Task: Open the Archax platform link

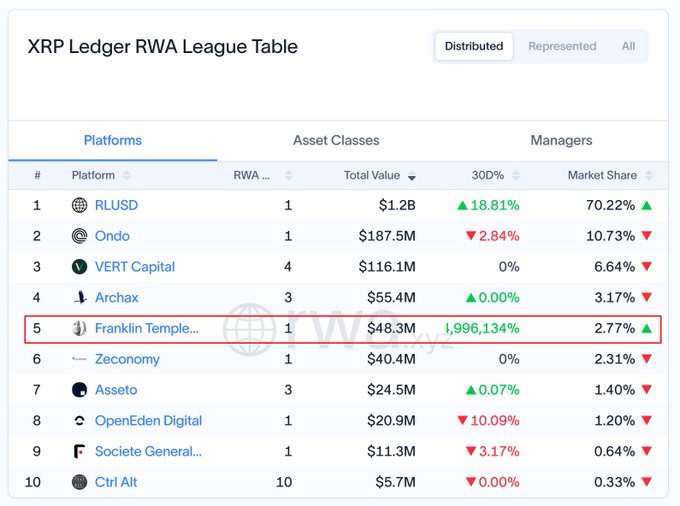Action: (117, 297)
